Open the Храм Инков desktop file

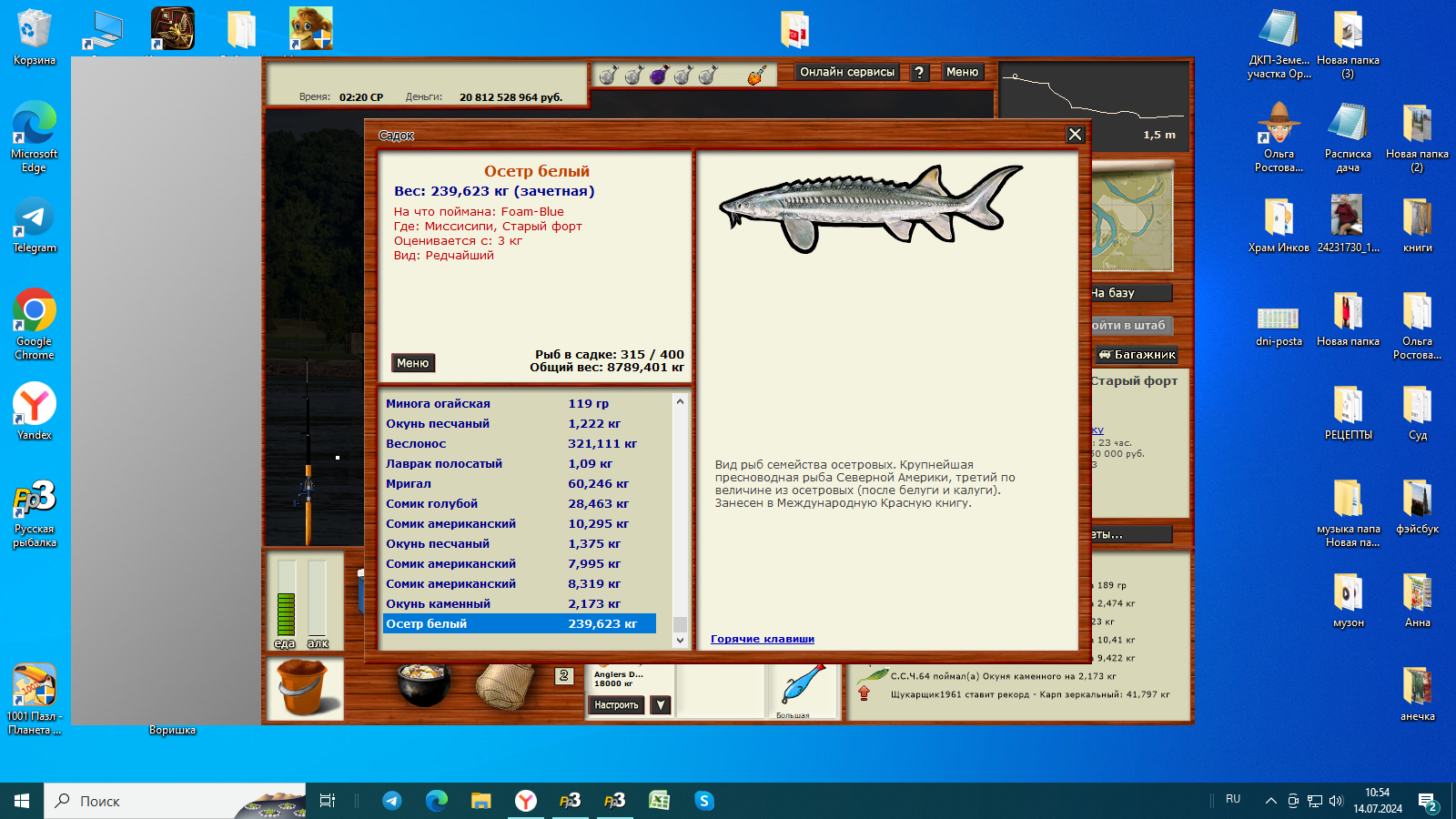click(1279, 225)
